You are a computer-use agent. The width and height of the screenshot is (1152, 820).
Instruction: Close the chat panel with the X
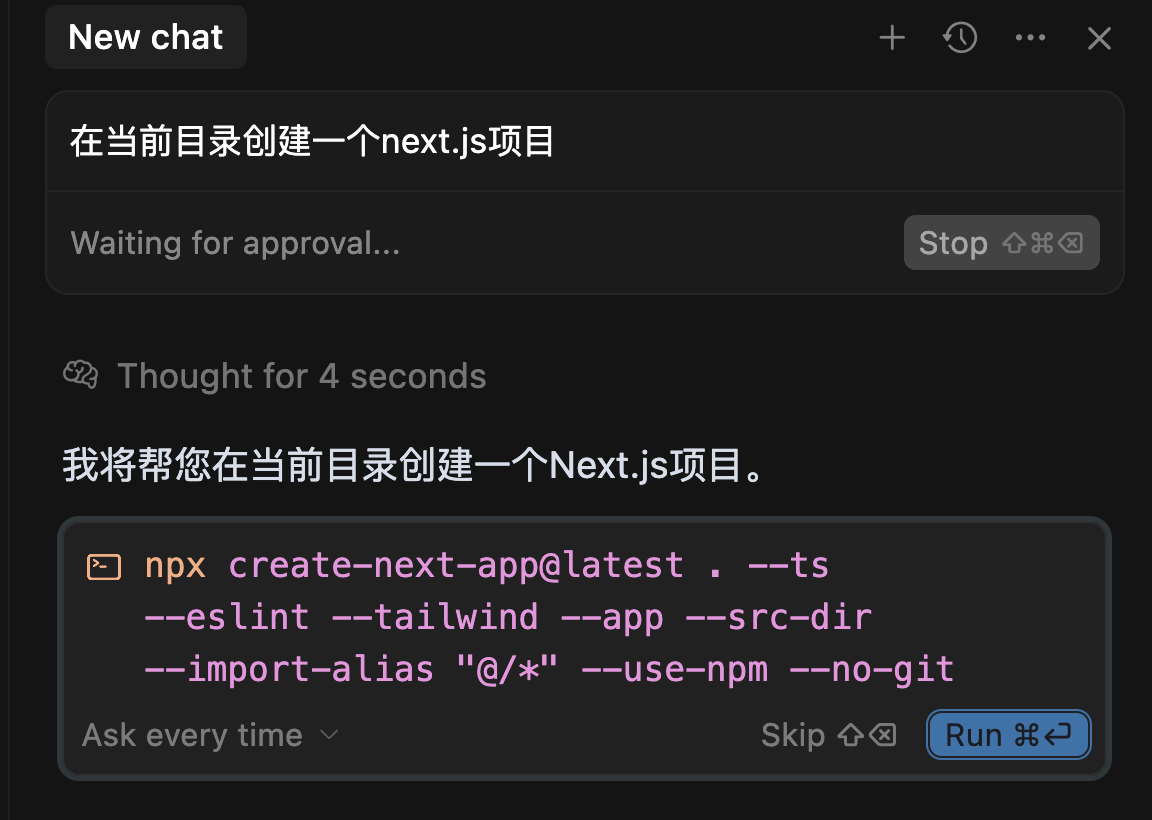coord(1099,39)
